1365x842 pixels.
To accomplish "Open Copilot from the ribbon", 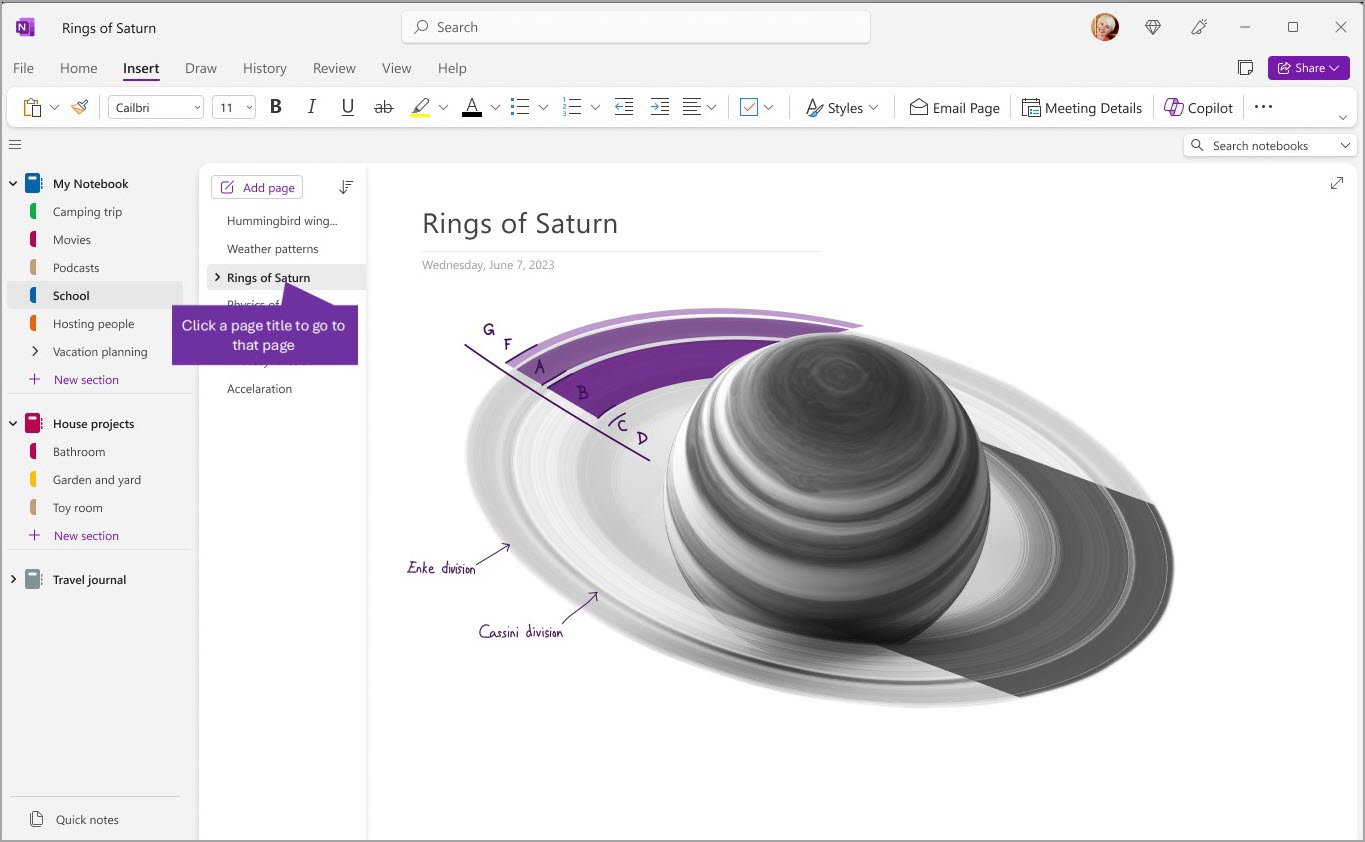I will click(x=1198, y=107).
